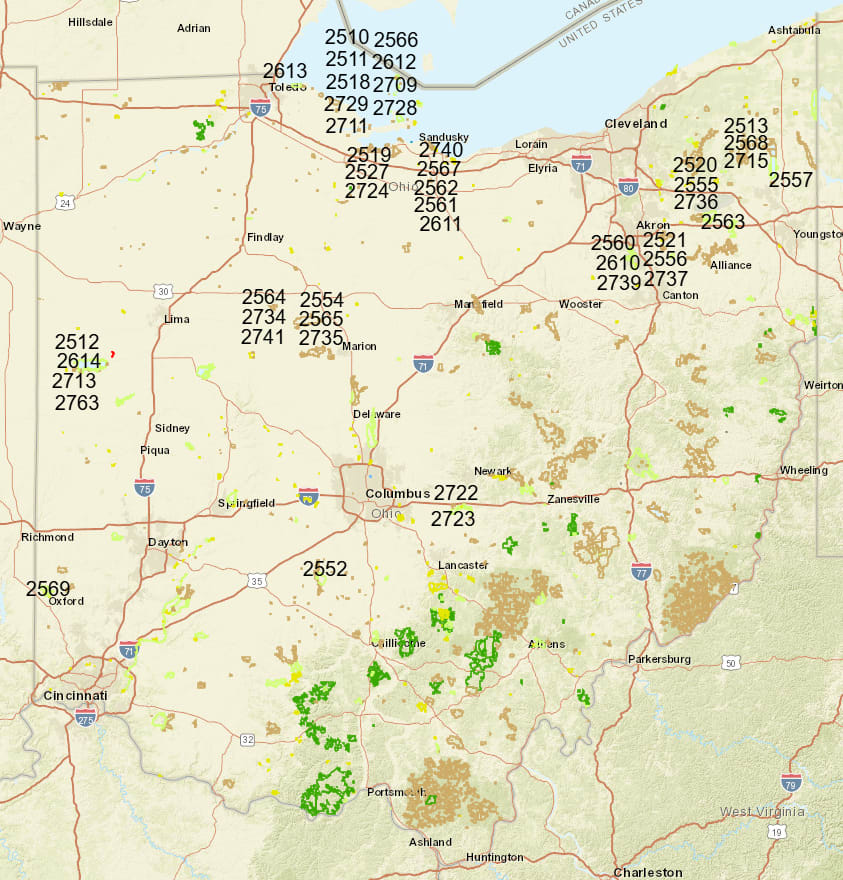
Task: Click the I-75 interstate shield near Toledo
Action: 258,108
